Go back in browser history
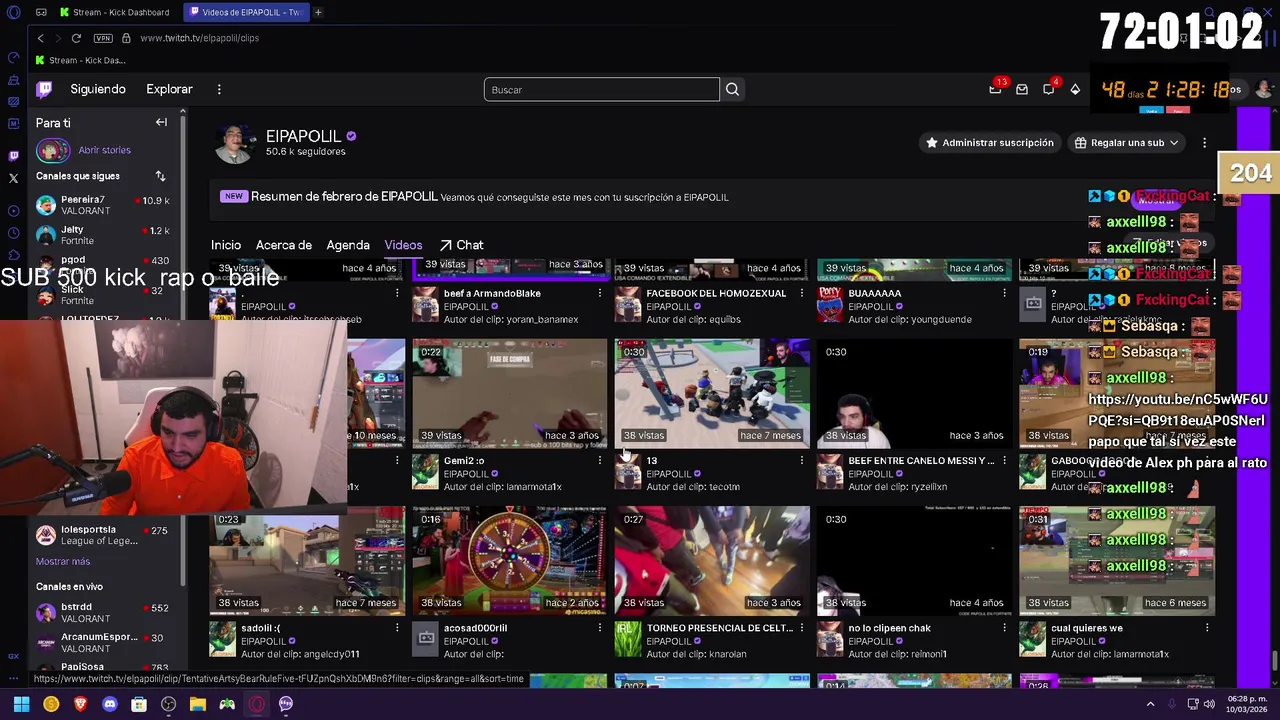The image size is (1280, 720). pyautogui.click(x=41, y=38)
